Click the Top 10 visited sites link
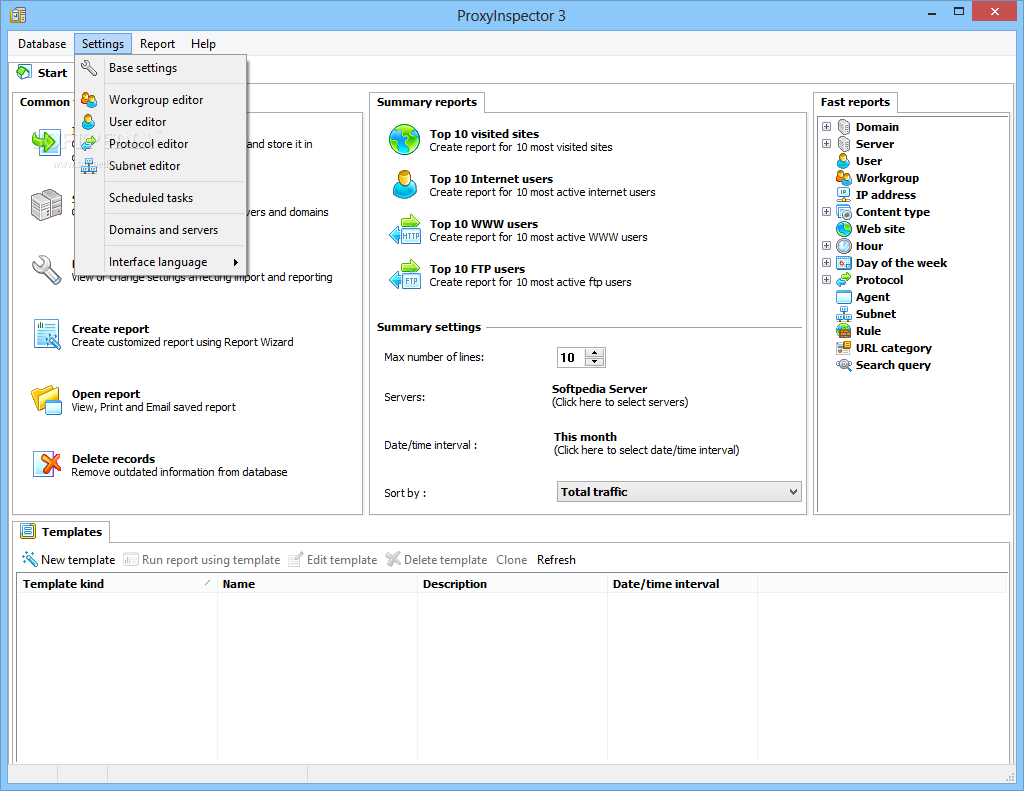 coord(484,134)
